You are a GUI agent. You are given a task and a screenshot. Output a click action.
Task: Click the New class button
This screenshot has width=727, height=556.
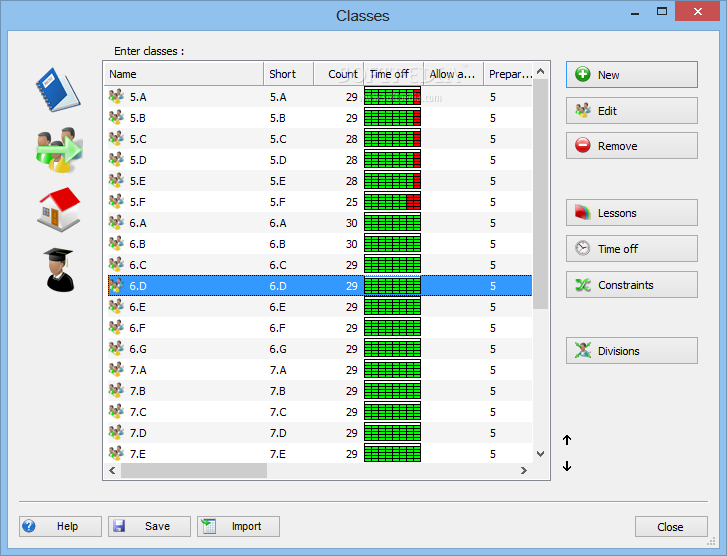[631, 75]
